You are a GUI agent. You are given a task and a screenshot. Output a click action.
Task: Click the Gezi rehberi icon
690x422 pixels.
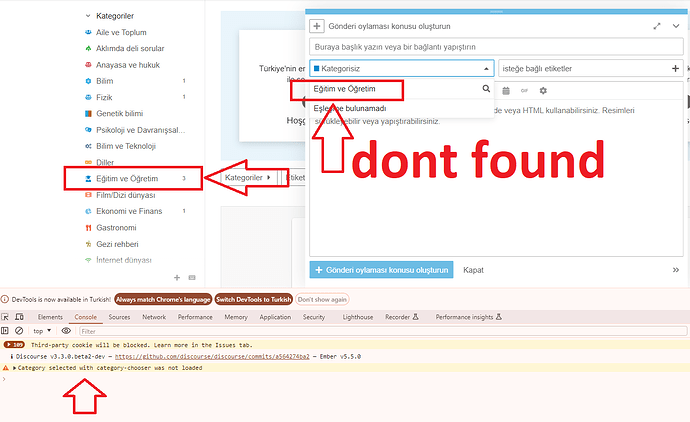(88, 244)
